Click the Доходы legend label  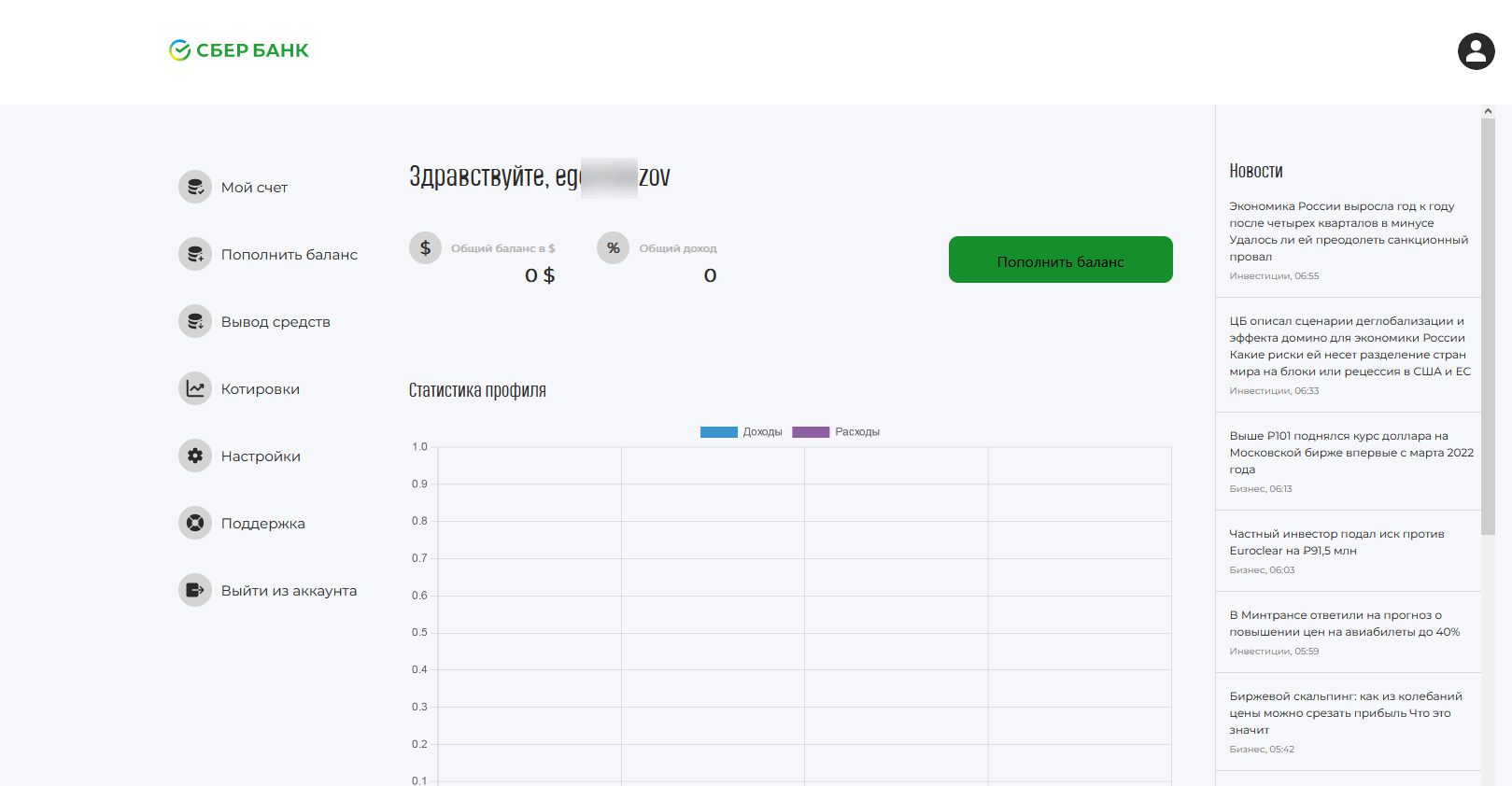(x=763, y=432)
